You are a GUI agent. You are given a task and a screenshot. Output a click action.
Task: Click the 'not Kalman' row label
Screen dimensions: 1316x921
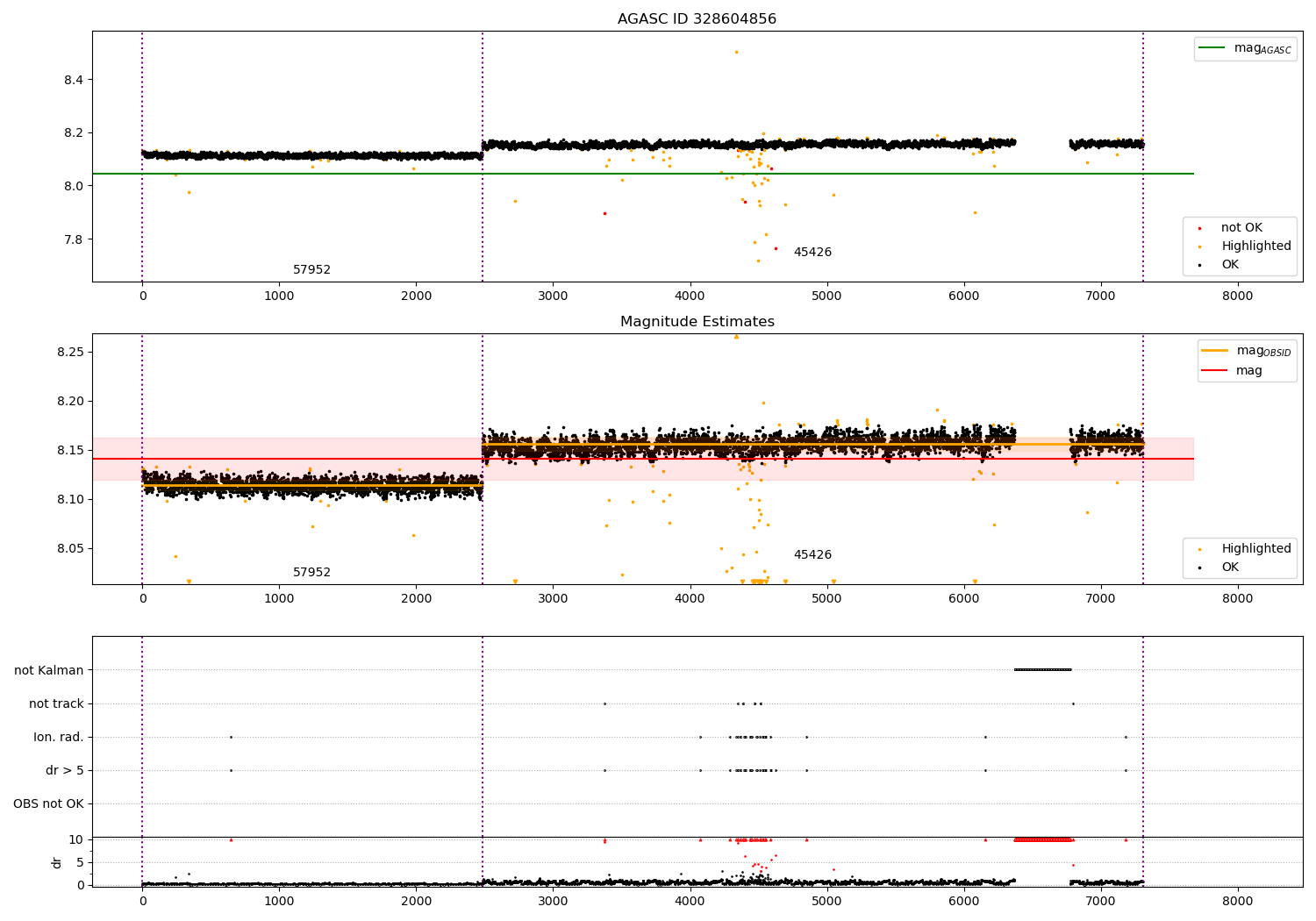[x=49, y=670]
